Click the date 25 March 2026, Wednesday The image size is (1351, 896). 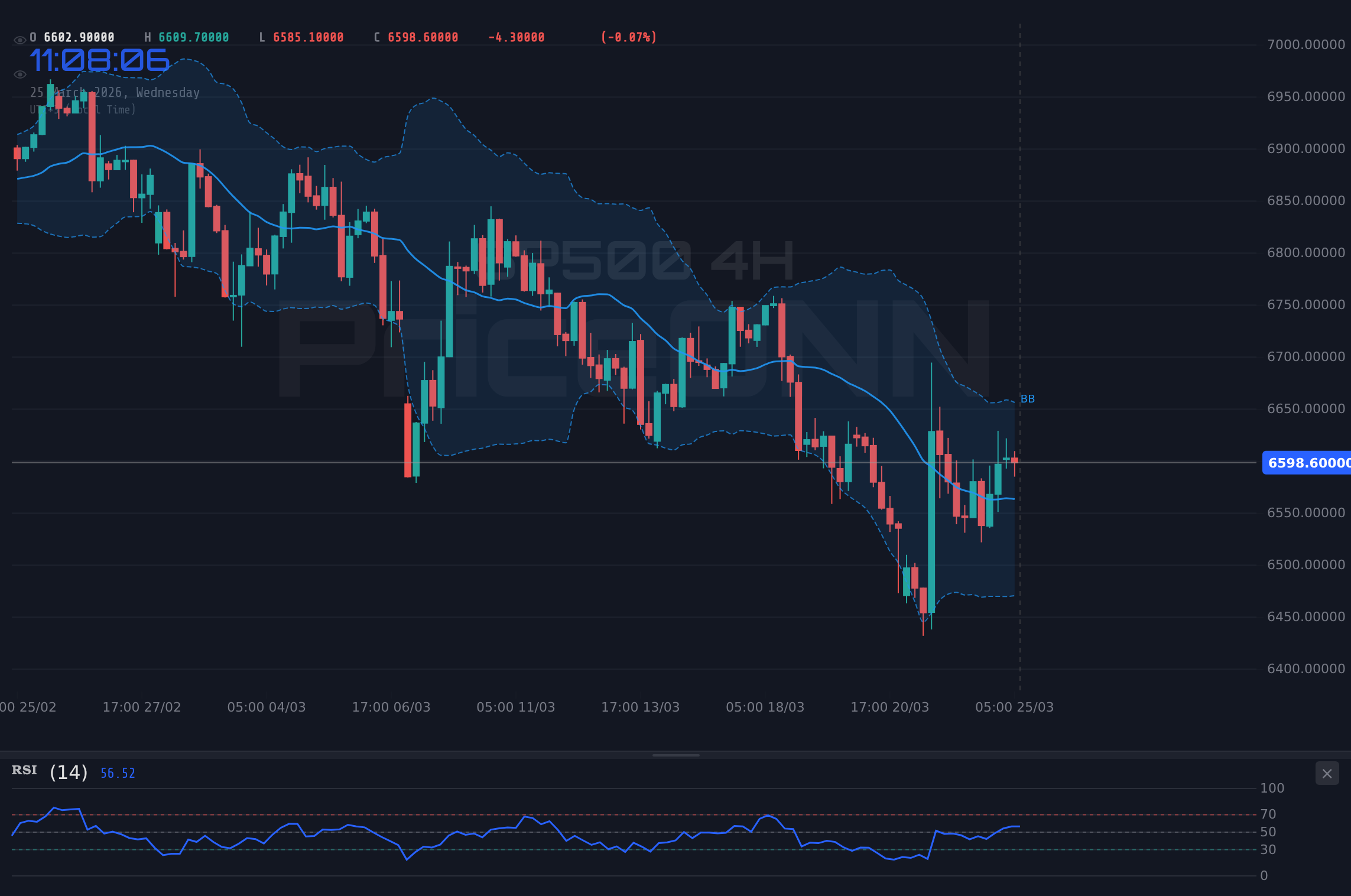click(x=115, y=92)
